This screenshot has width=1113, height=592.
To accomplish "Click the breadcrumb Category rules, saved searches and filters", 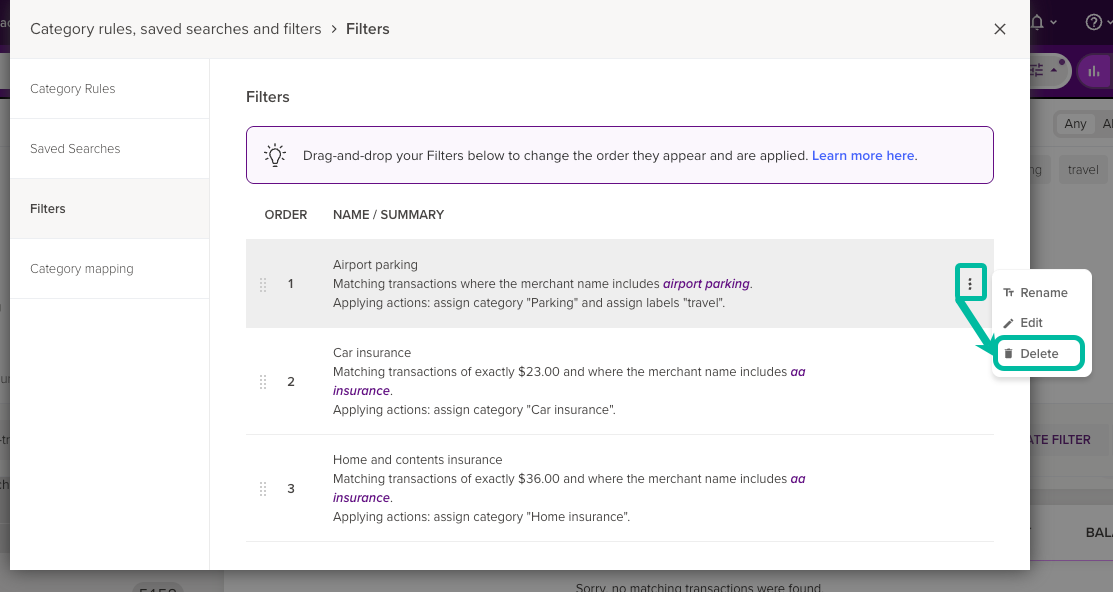I will click(x=175, y=29).
